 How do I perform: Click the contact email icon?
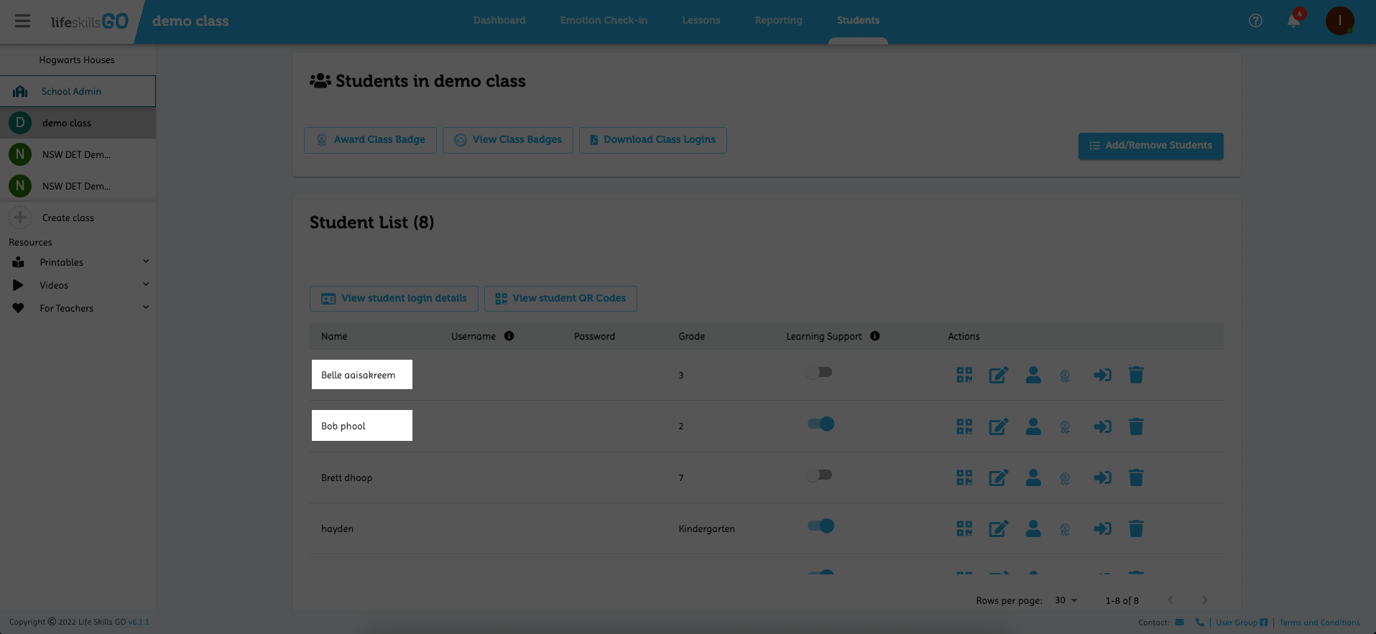[x=1180, y=622]
